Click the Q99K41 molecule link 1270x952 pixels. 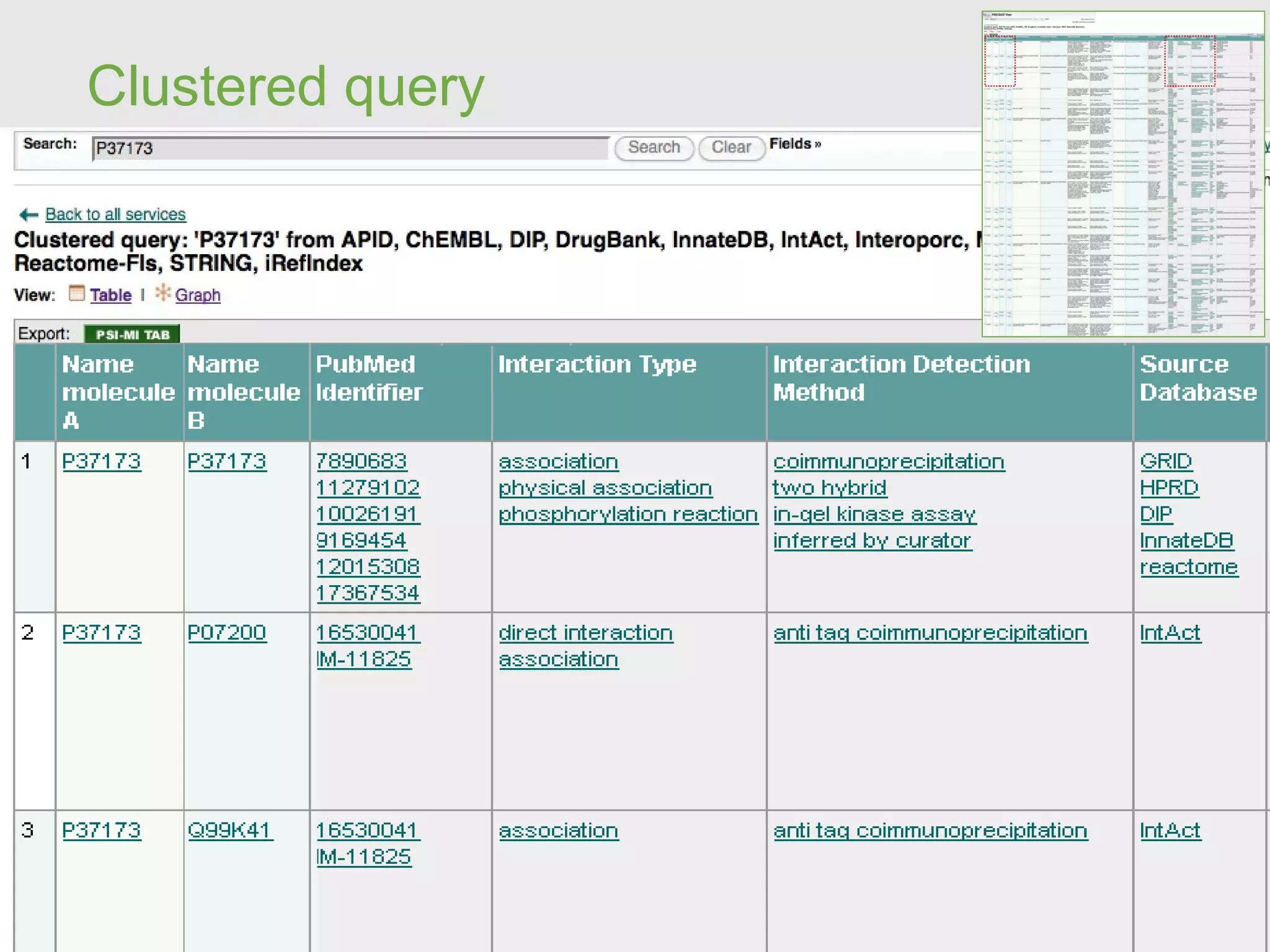229,831
